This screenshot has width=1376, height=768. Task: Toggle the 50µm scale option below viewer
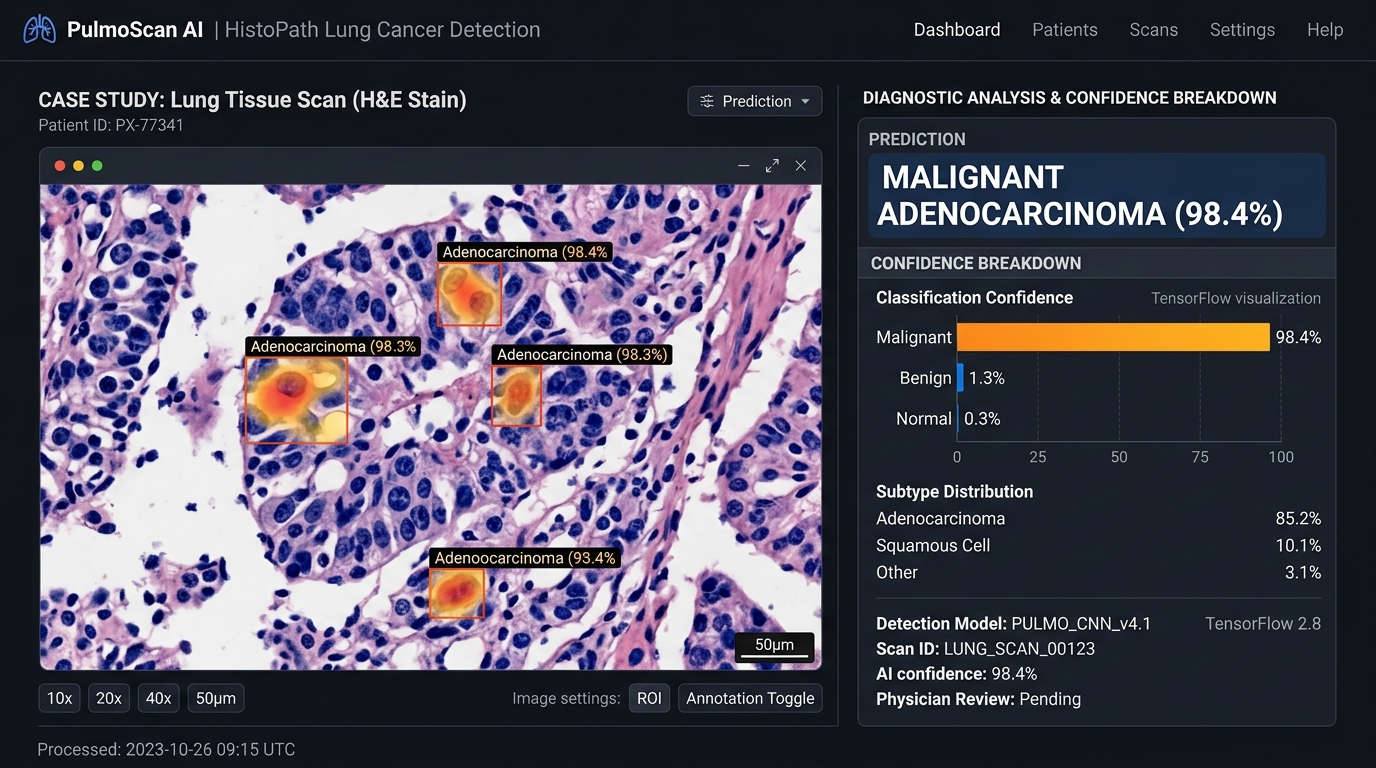coord(216,698)
